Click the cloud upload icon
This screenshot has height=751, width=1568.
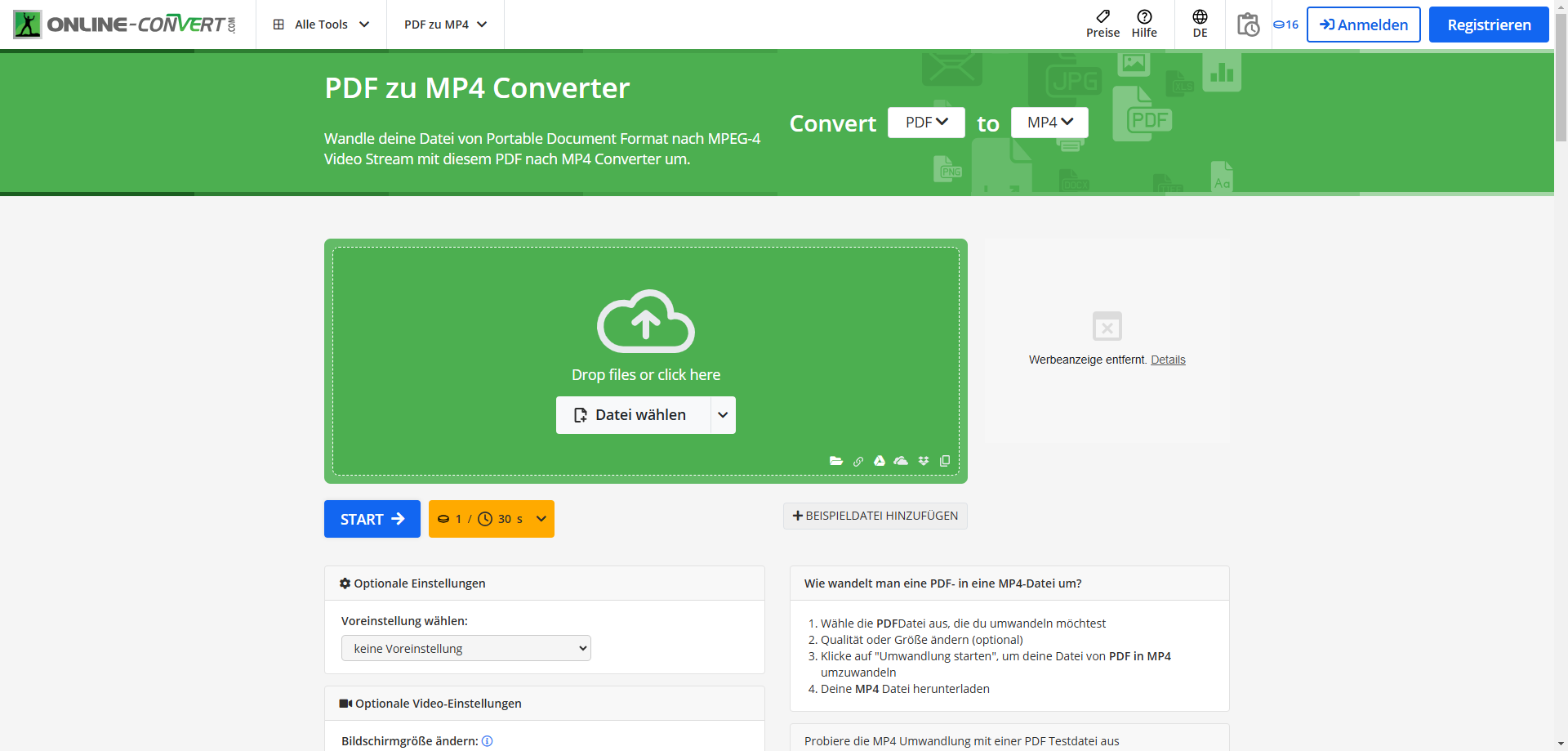(646, 321)
